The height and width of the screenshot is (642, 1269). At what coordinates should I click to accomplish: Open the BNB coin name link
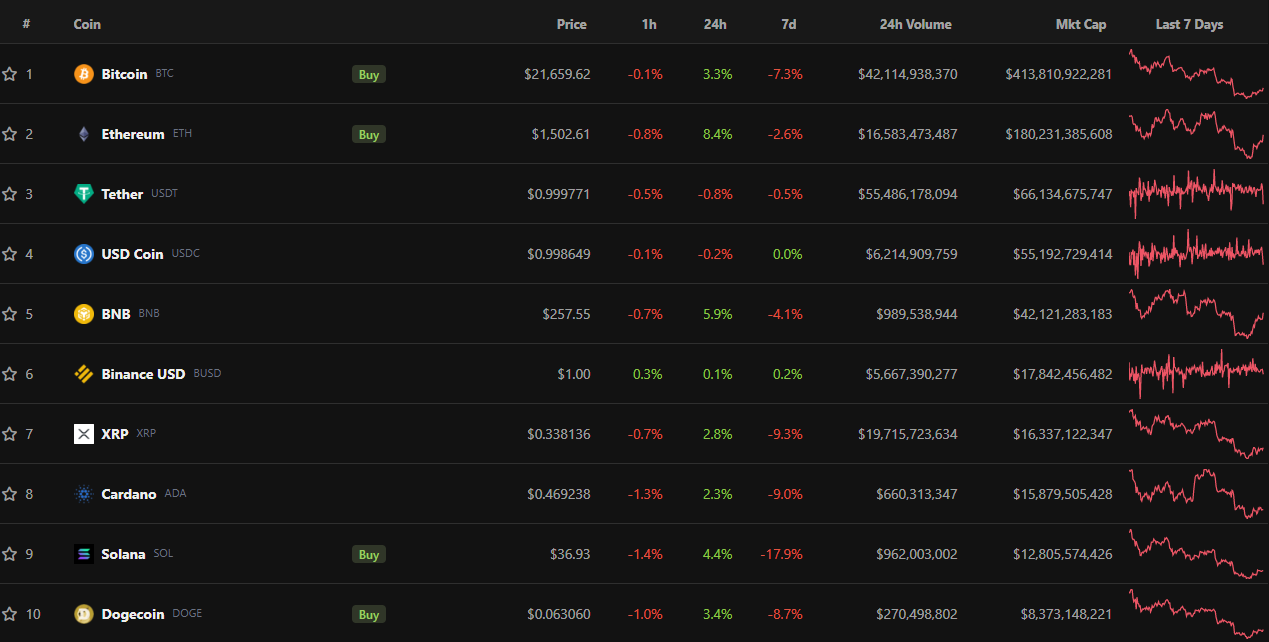(116, 314)
